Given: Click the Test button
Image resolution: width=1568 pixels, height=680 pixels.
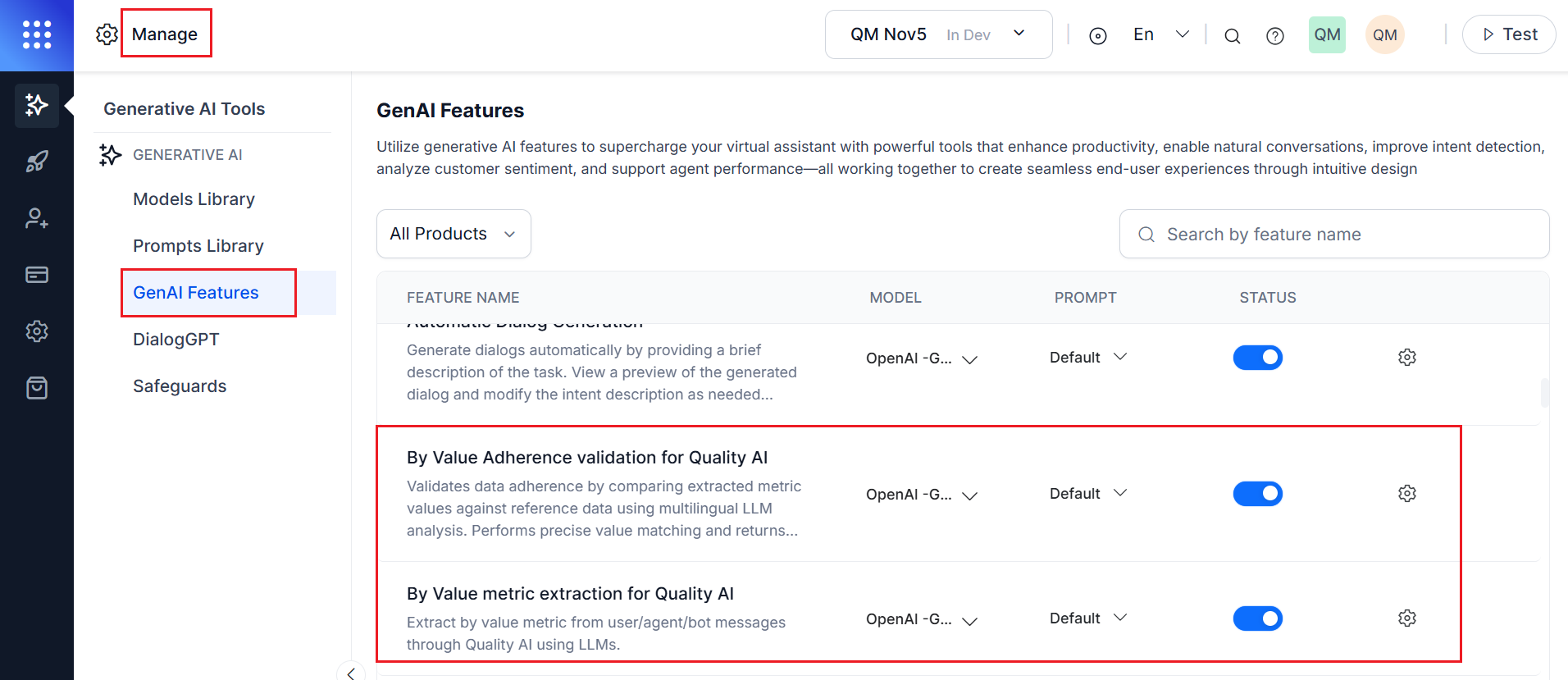Looking at the screenshot, I should pos(1509,34).
